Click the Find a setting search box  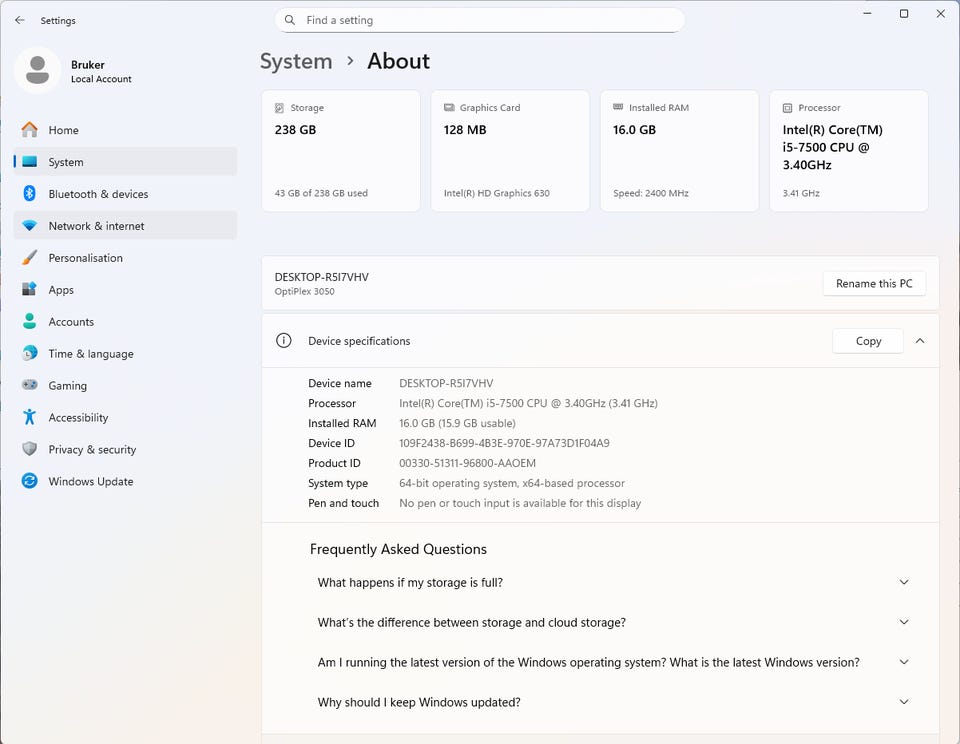(x=480, y=20)
